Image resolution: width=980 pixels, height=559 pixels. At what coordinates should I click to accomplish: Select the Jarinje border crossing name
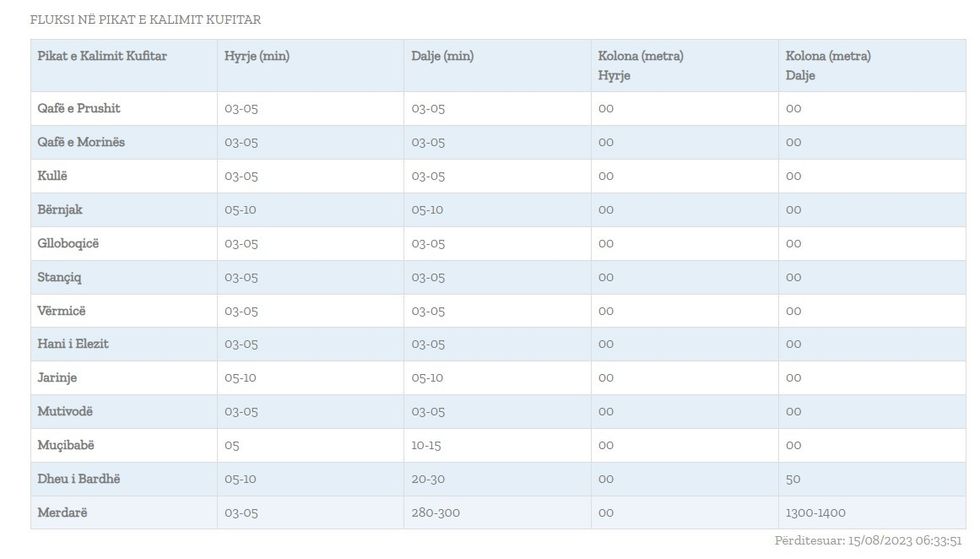tap(57, 378)
